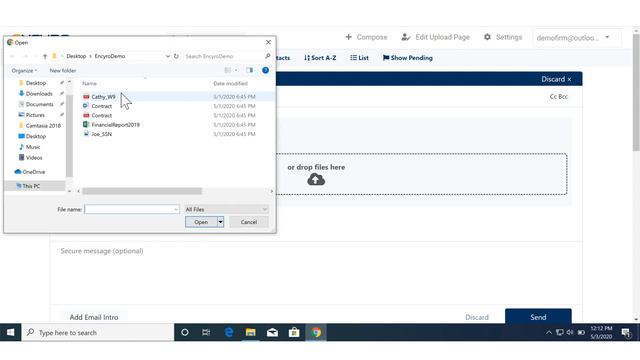Refresh the EncyroDemo folder view
The height and width of the screenshot is (360, 640).
(176, 56)
